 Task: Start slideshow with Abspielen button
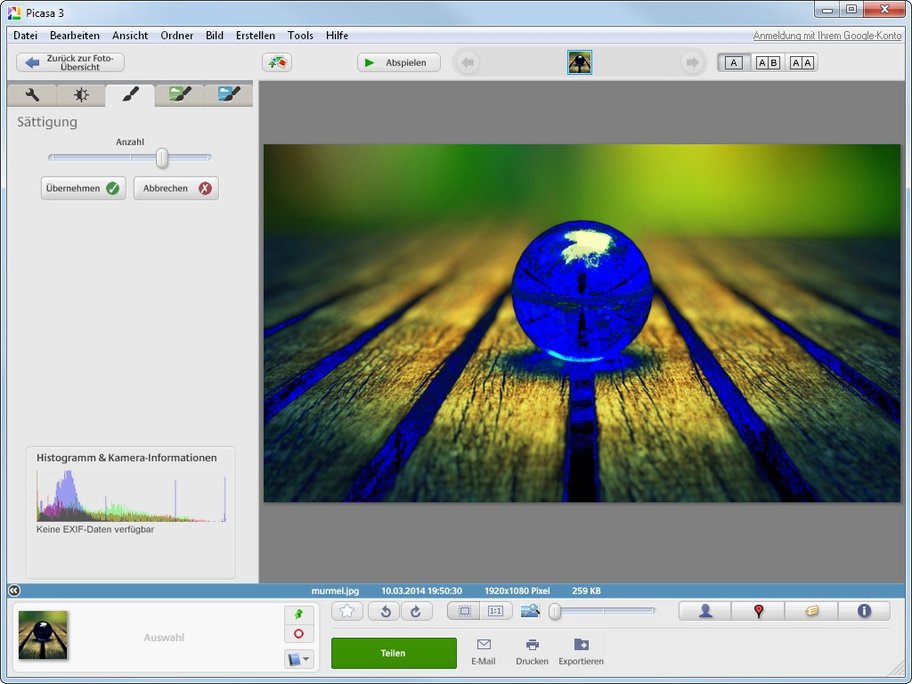pyautogui.click(x=398, y=62)
